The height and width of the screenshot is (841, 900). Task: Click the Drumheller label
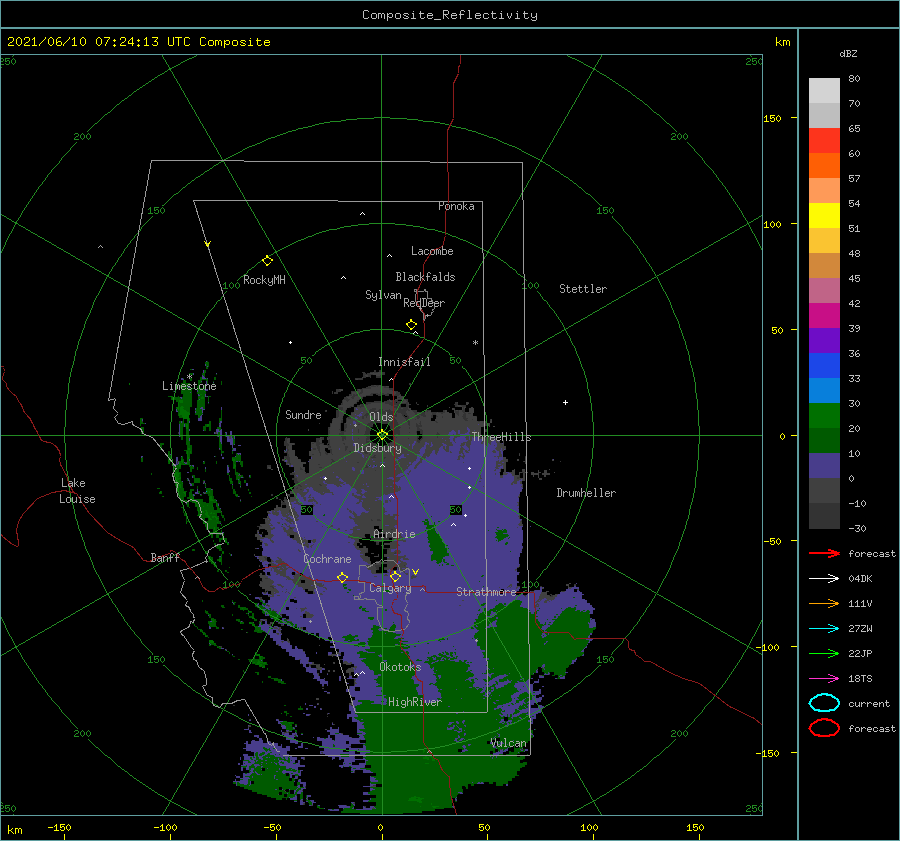point(586,493)
